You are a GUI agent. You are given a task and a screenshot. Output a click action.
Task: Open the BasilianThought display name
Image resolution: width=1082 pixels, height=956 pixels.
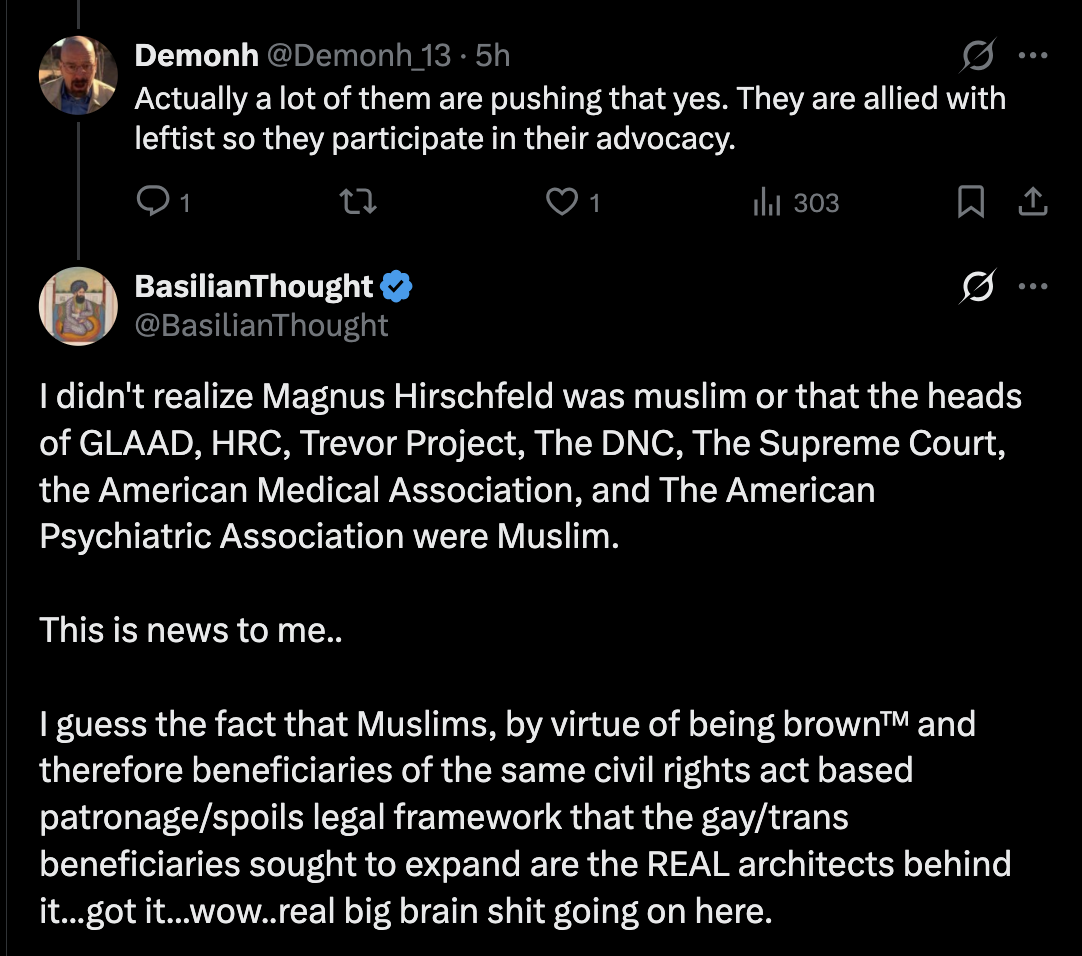point(254,286)
